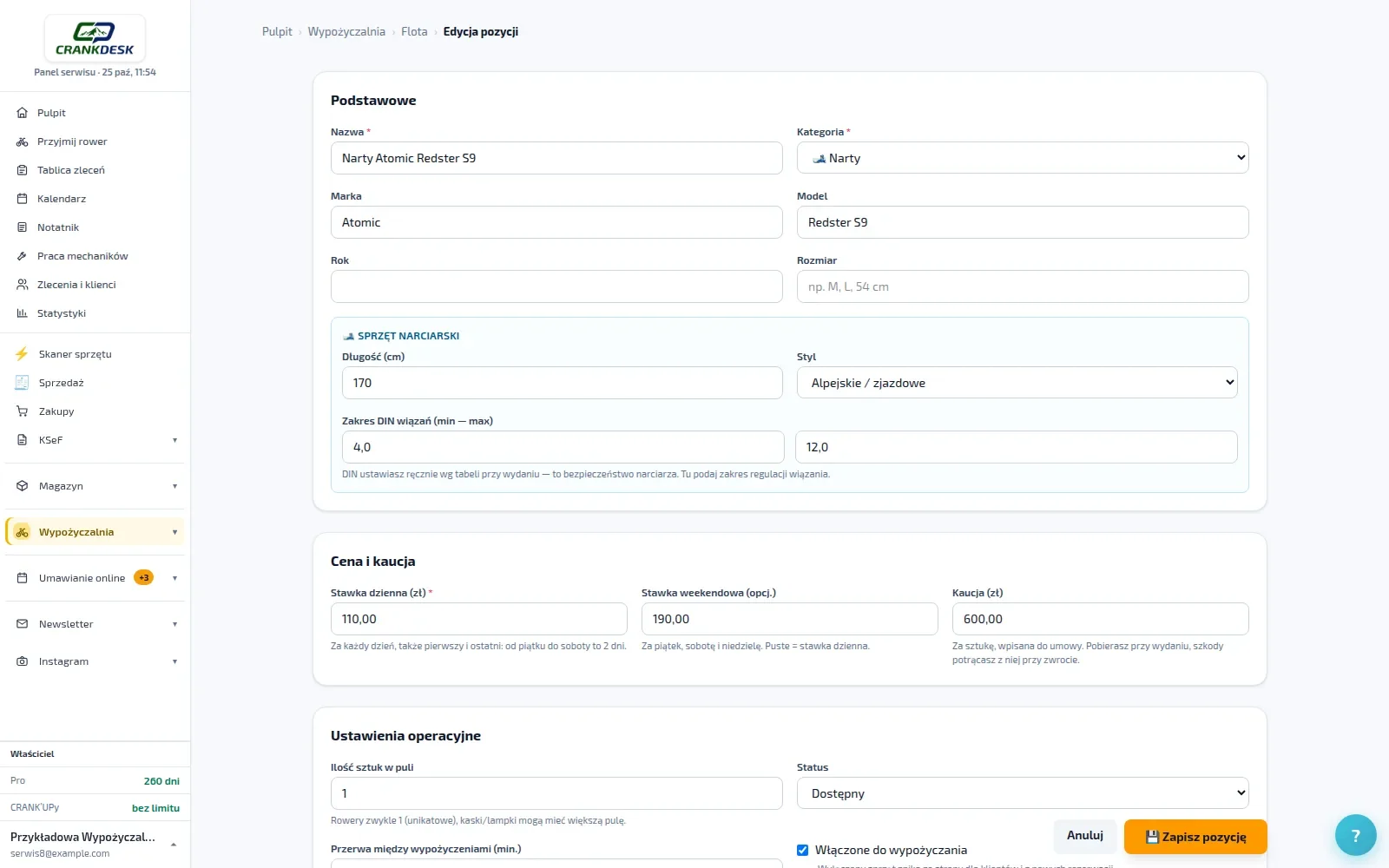The image size is (1389, 868).
Task: Click the blue help question mark button
Action: [1355, 836]
